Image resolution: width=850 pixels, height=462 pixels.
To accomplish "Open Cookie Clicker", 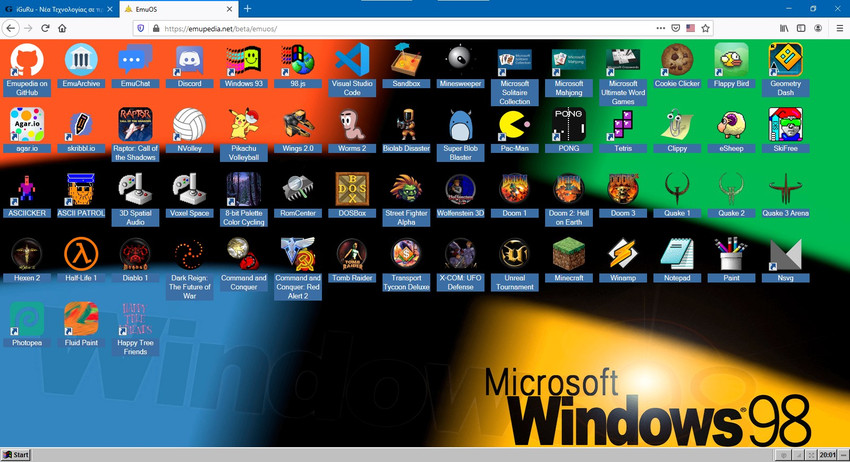I will (x=677, y=60).
